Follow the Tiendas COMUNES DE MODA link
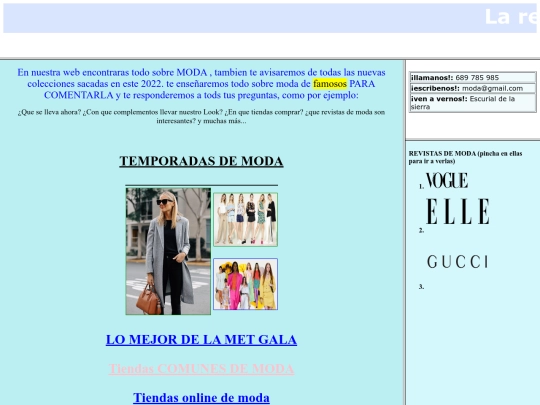The height and width of the screenshot is (405, 540). (x=201, y=369)
